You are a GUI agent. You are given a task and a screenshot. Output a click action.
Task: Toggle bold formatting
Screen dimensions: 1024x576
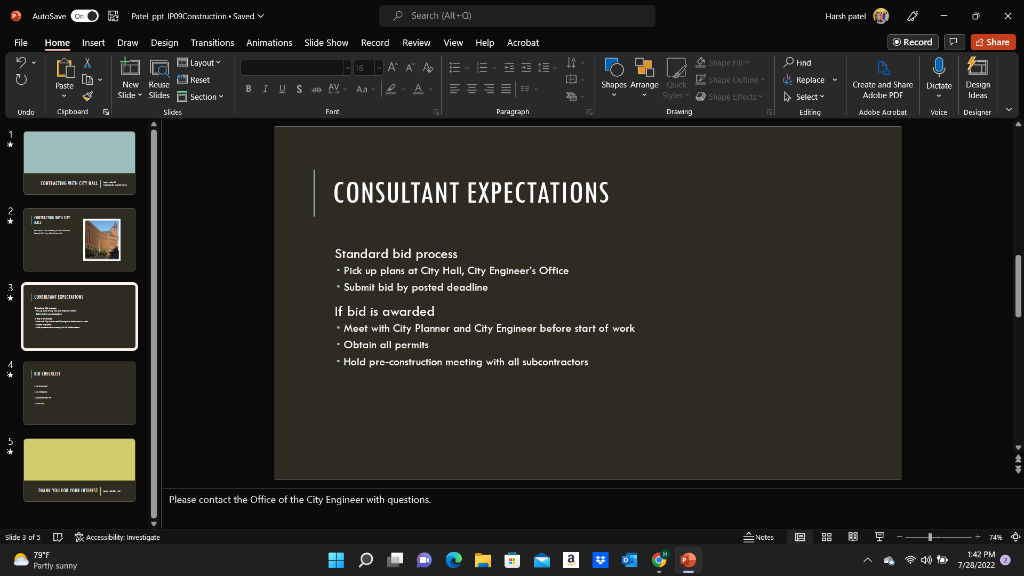(x=248, y=88)
